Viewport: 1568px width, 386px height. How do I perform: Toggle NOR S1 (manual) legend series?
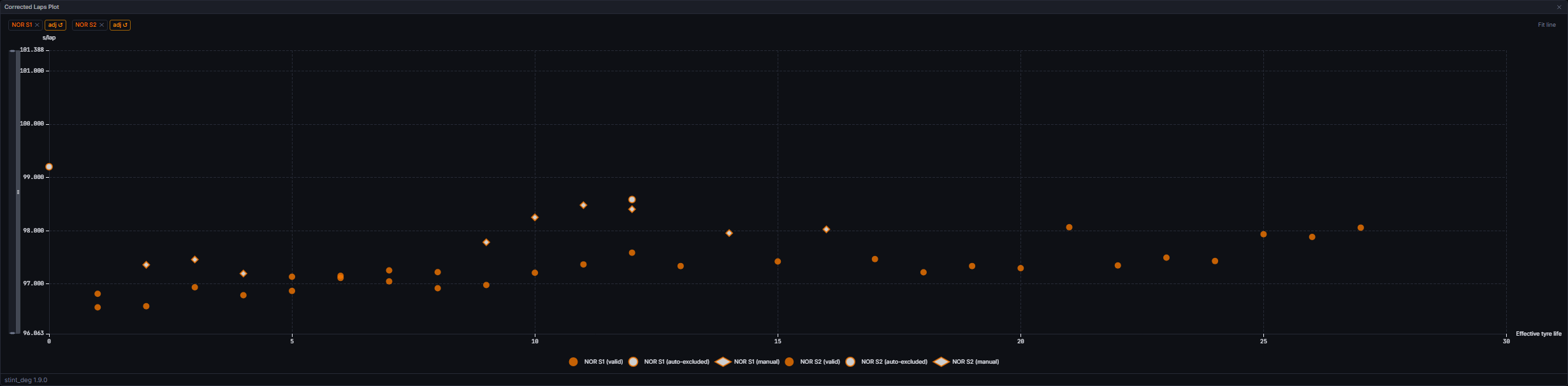coord(747,362)
